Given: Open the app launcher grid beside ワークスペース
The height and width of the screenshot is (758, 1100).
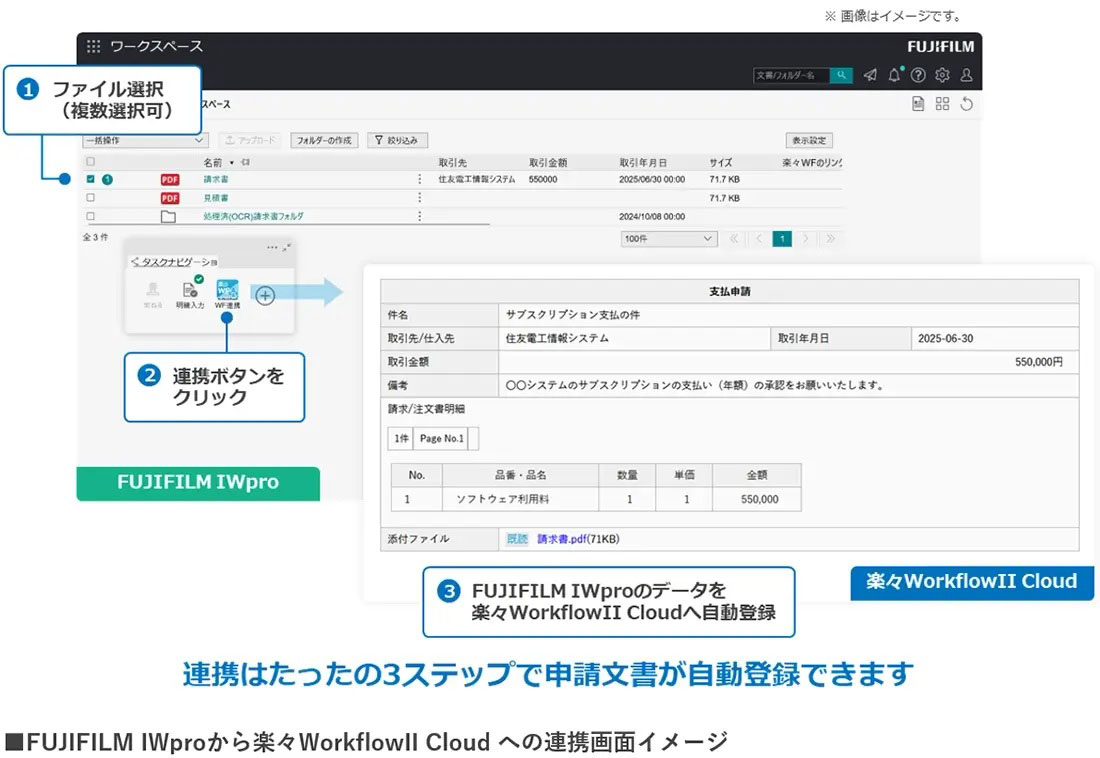Looking at the screenshot, I should click(93, 46).
